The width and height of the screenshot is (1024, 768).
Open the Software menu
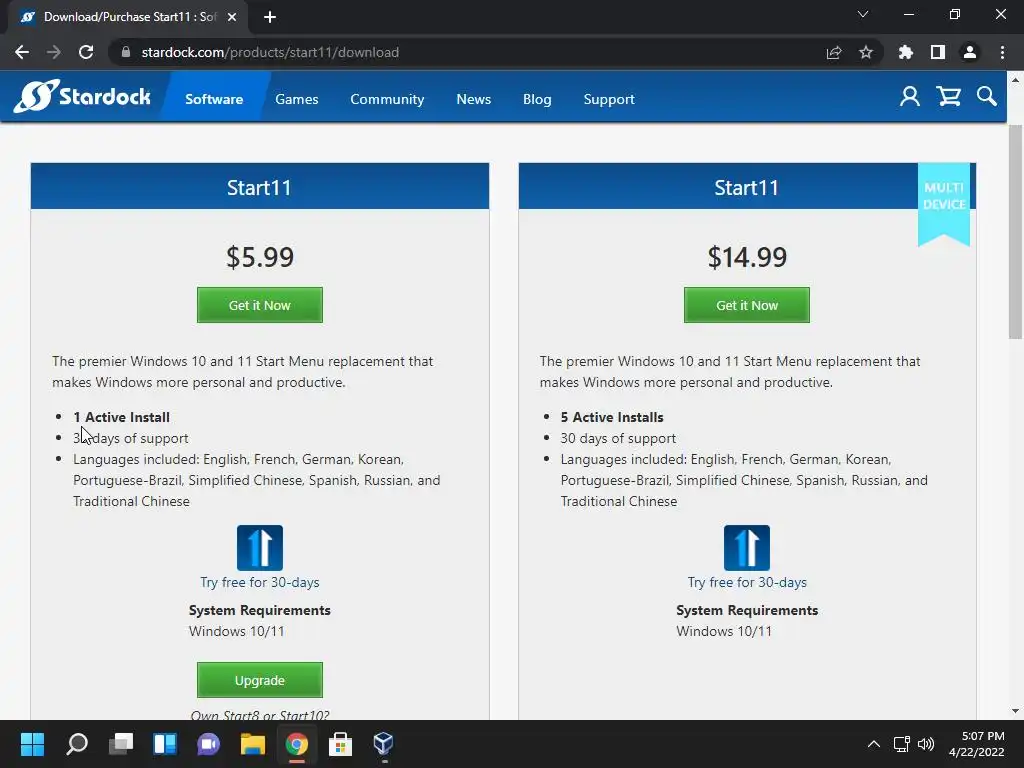(214, 99)
